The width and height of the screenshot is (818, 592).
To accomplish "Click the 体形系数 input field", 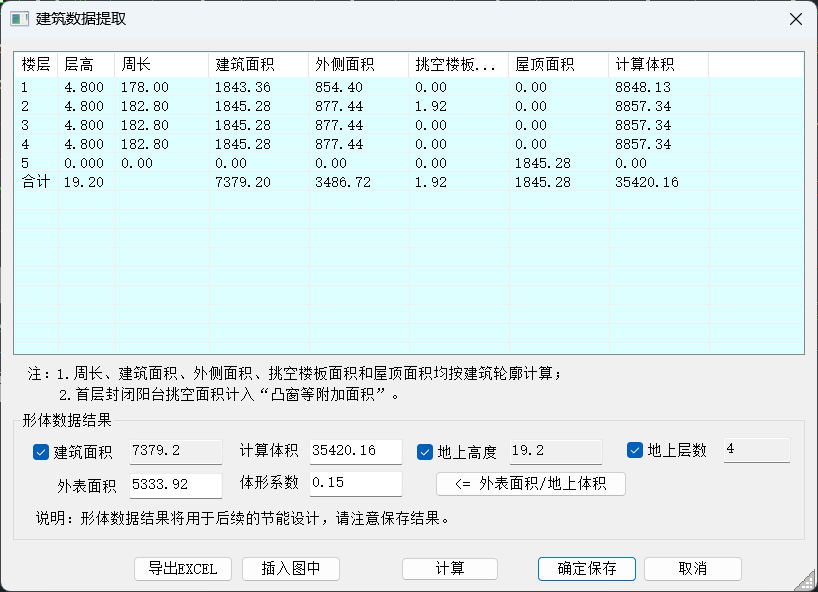I will [356, 484].
